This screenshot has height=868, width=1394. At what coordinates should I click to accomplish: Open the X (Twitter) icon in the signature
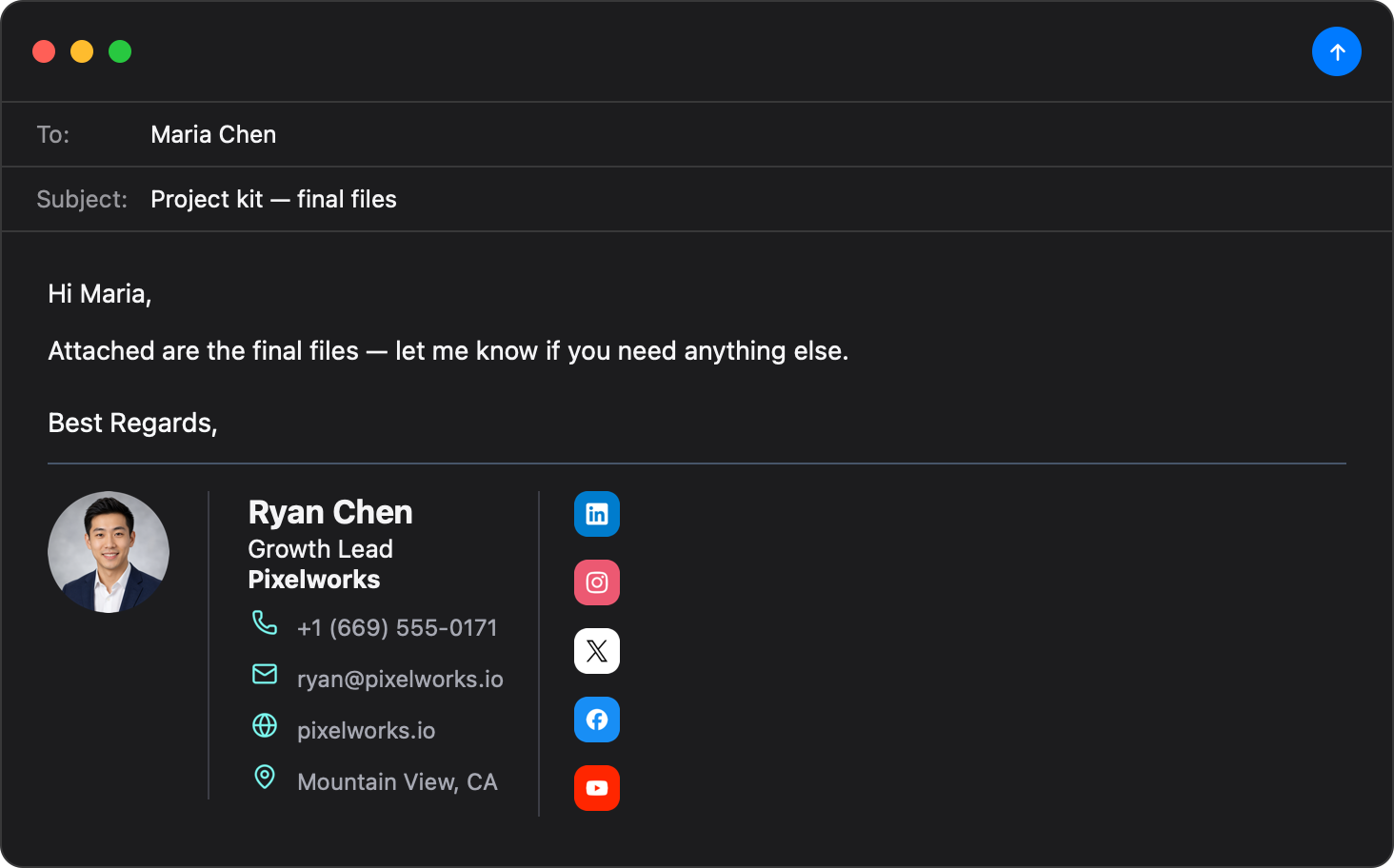click(x=597, y=651)
